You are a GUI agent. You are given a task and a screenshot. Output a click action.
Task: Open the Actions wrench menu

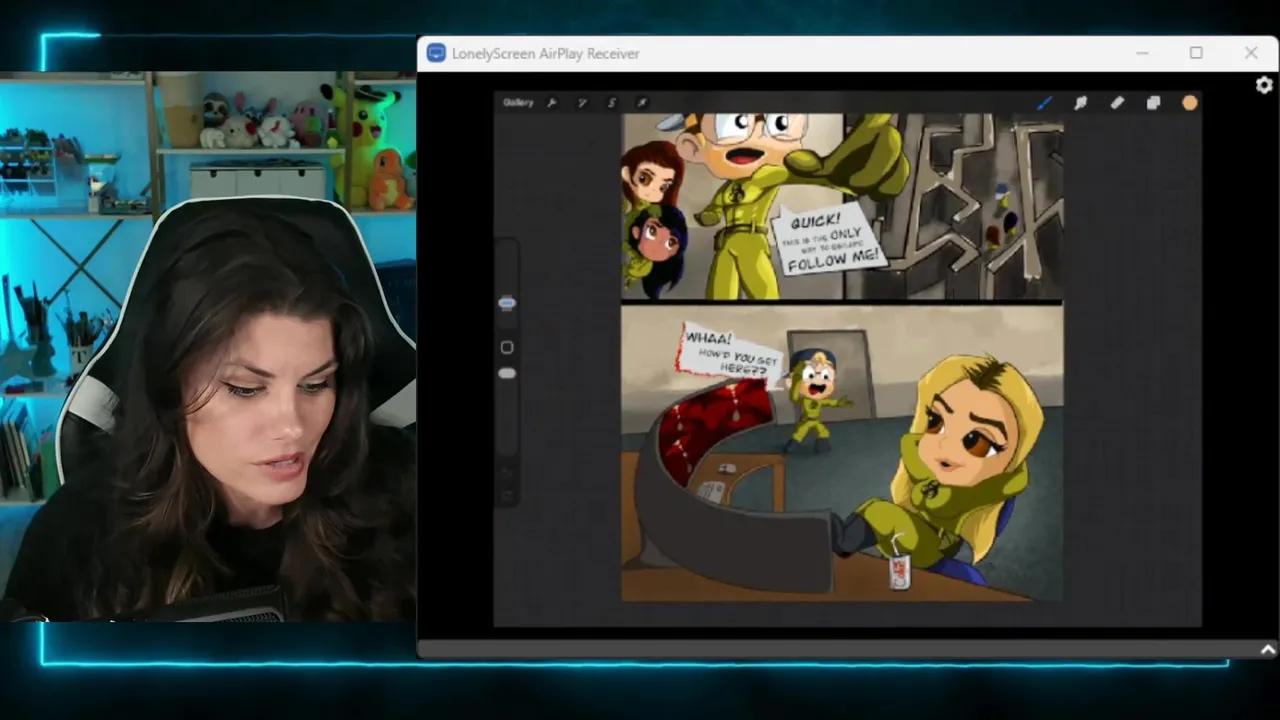(x=551, y=102)
